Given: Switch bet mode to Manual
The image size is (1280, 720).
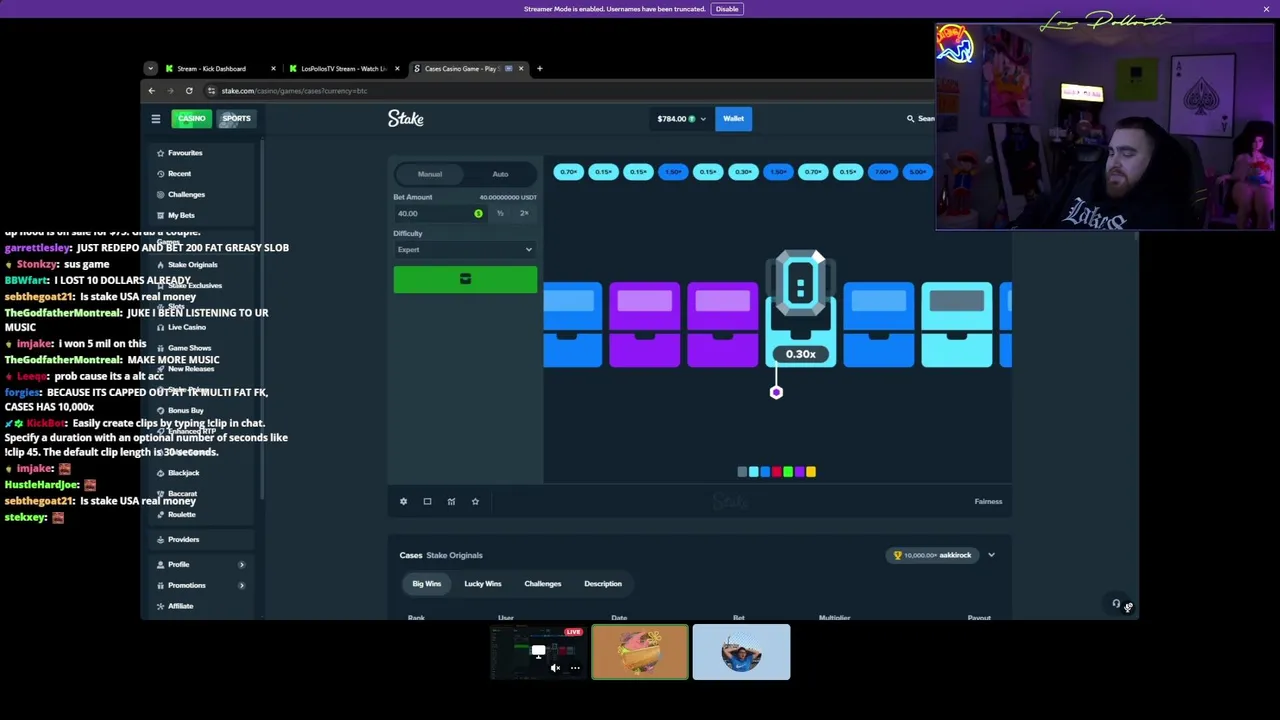Looking at the screenshot, I should [430, 174].
